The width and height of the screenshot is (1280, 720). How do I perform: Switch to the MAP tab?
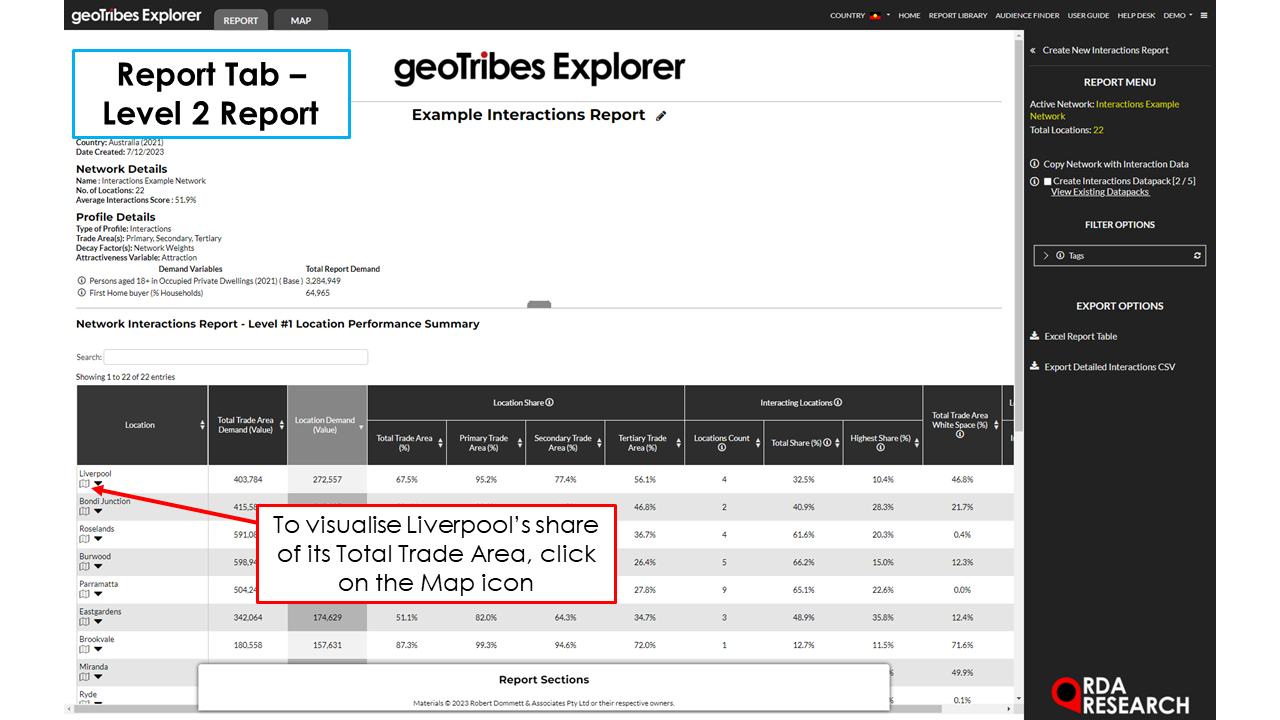pos(301,20)
